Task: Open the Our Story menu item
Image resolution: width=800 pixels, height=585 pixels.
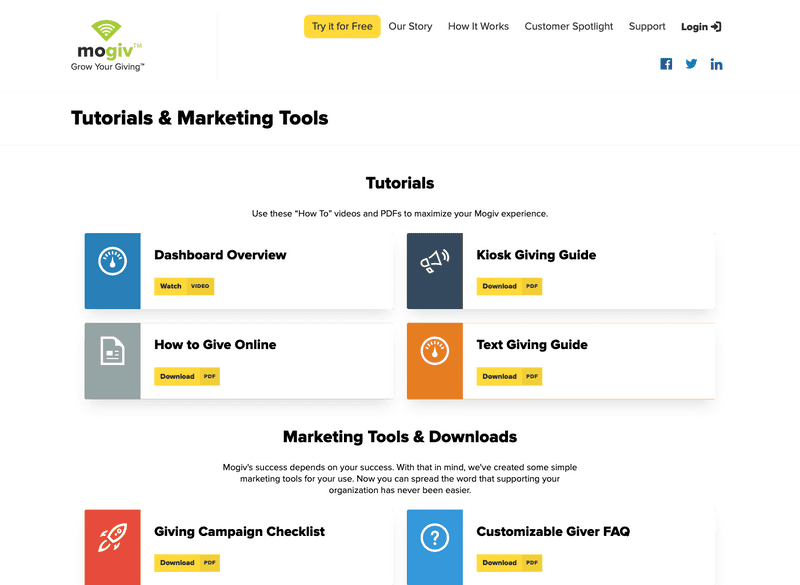Action: [410, 27]
